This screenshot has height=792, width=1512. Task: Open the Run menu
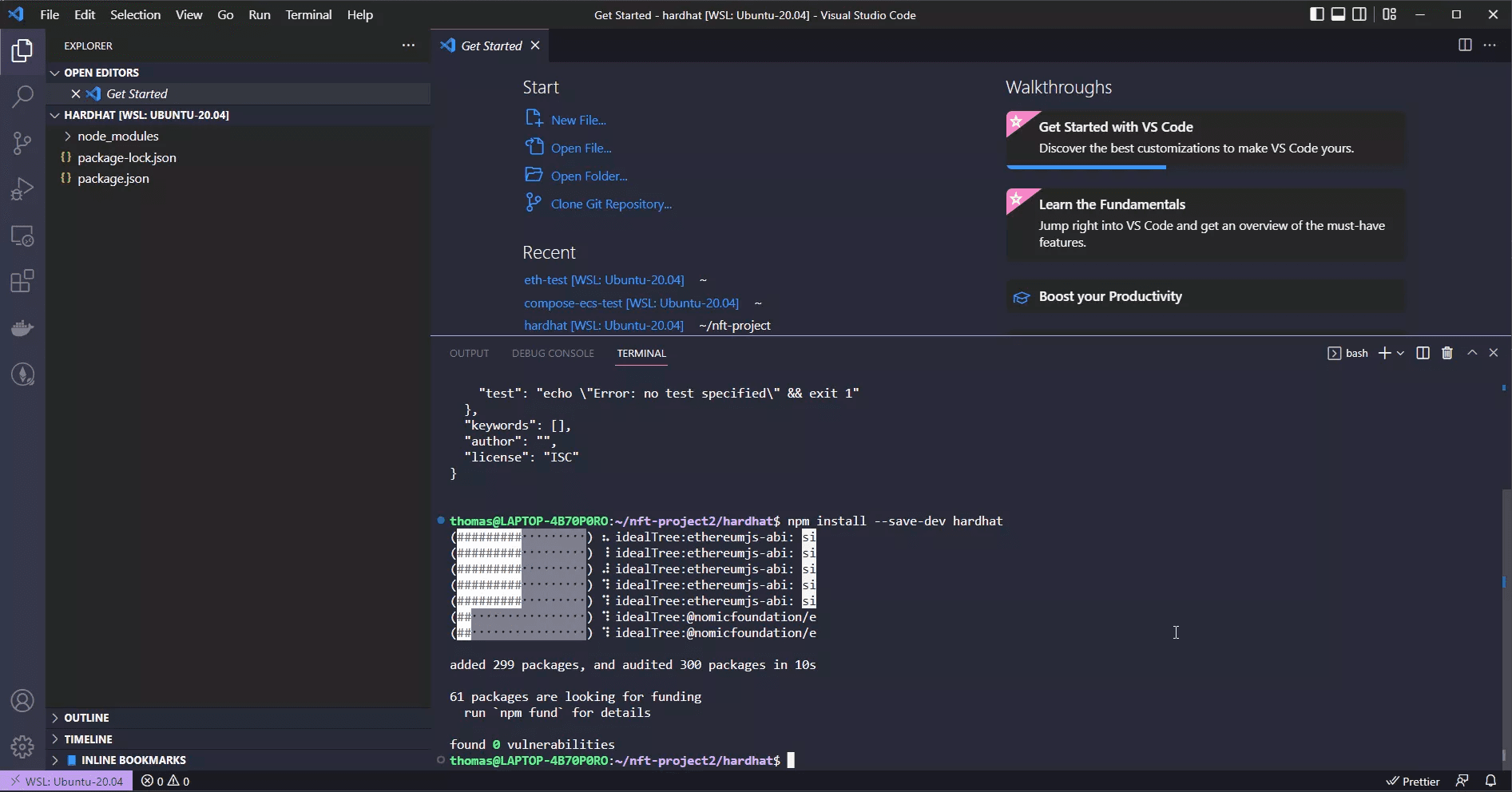(x=260, y=14)
